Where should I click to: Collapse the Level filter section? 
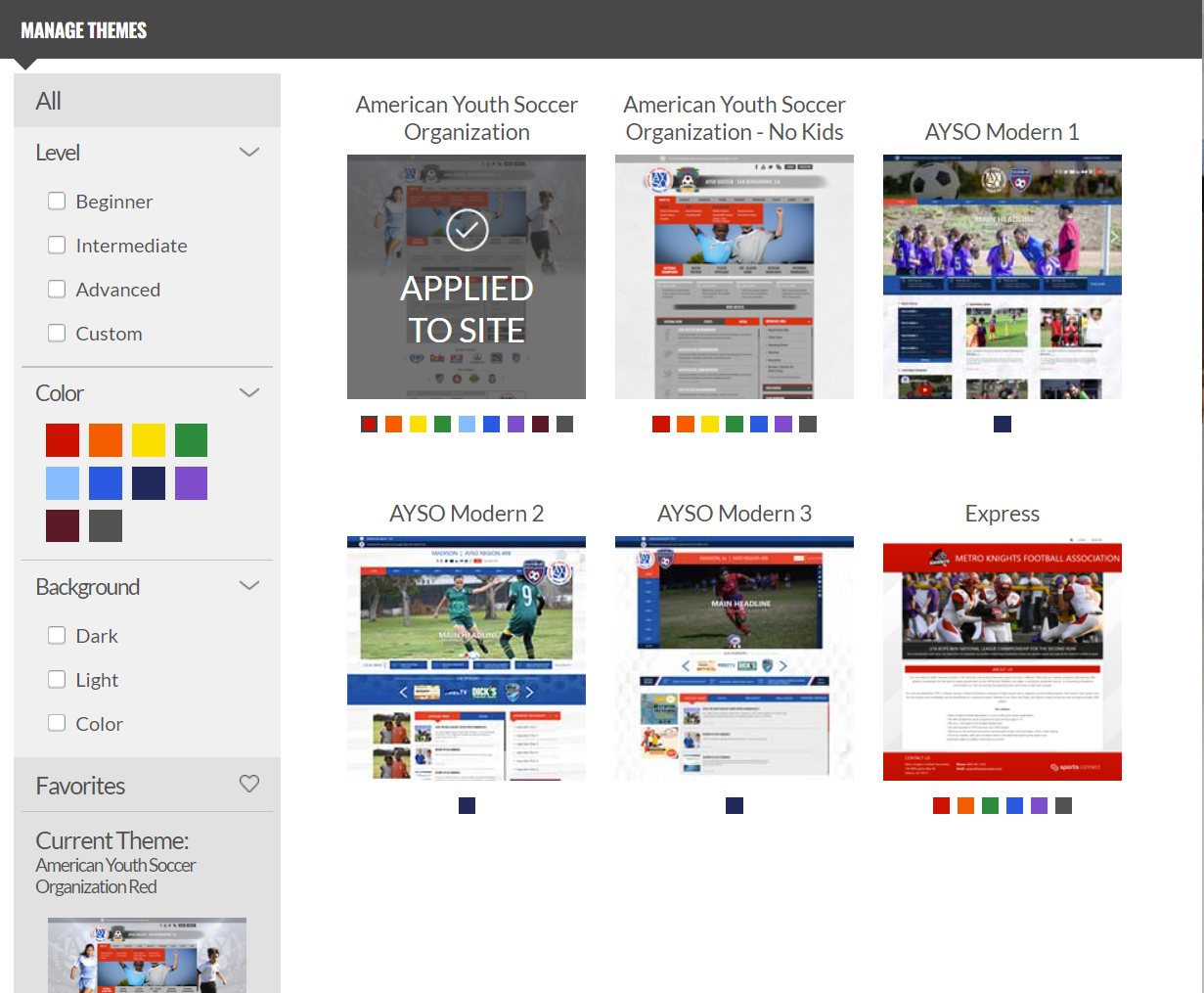249,153
